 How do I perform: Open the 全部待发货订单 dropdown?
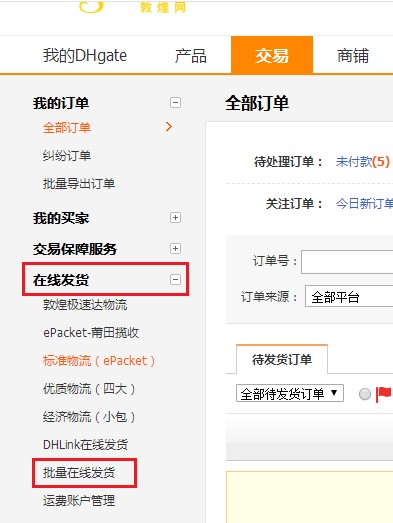coord(290,394)
